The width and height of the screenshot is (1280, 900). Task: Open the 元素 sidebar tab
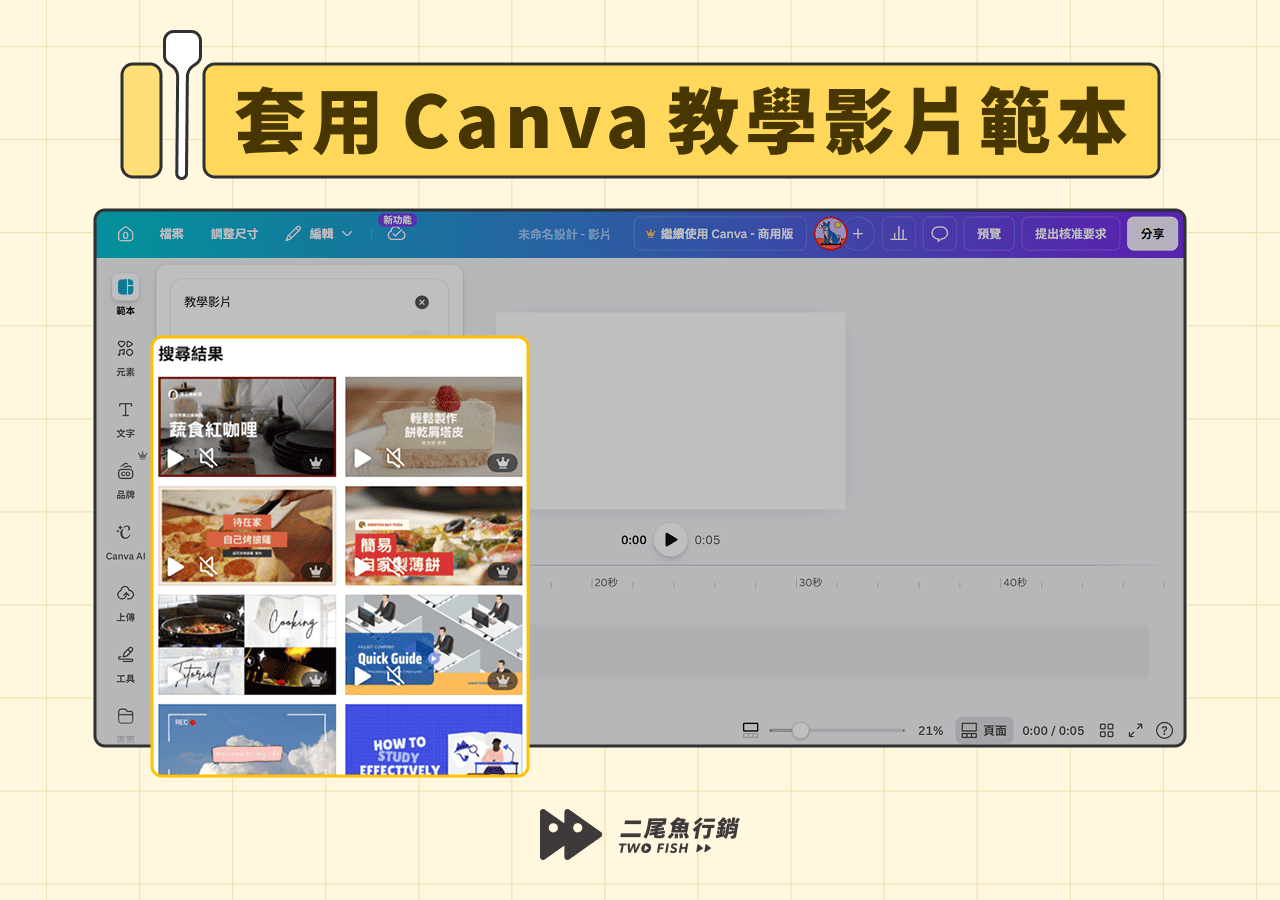click(x=125, y=357)
